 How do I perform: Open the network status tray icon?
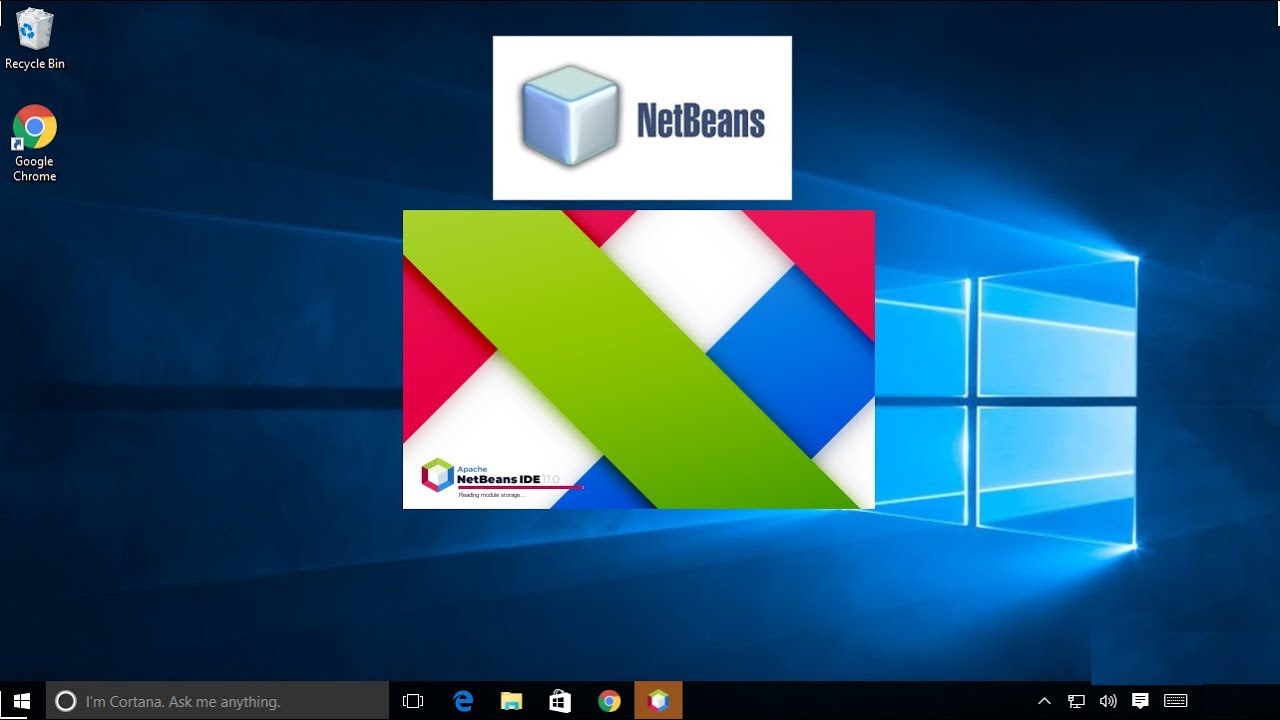1076,701
